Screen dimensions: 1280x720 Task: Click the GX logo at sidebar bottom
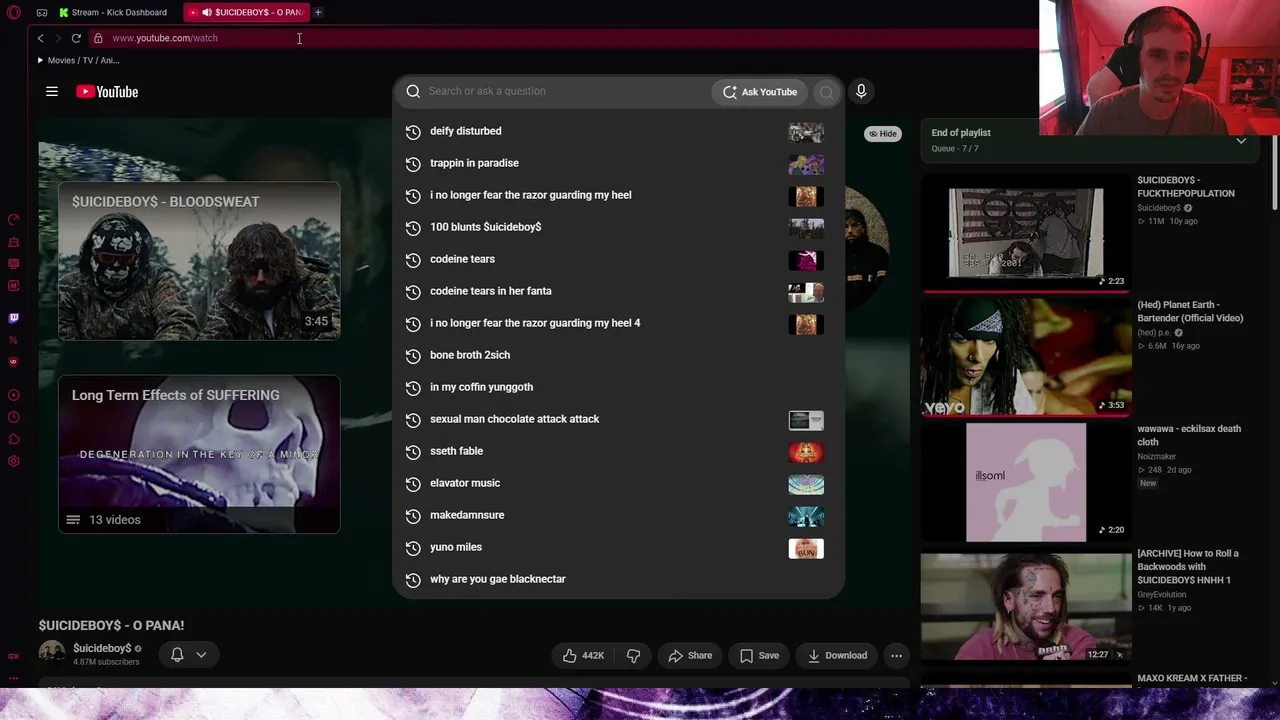tap(13, 656)
